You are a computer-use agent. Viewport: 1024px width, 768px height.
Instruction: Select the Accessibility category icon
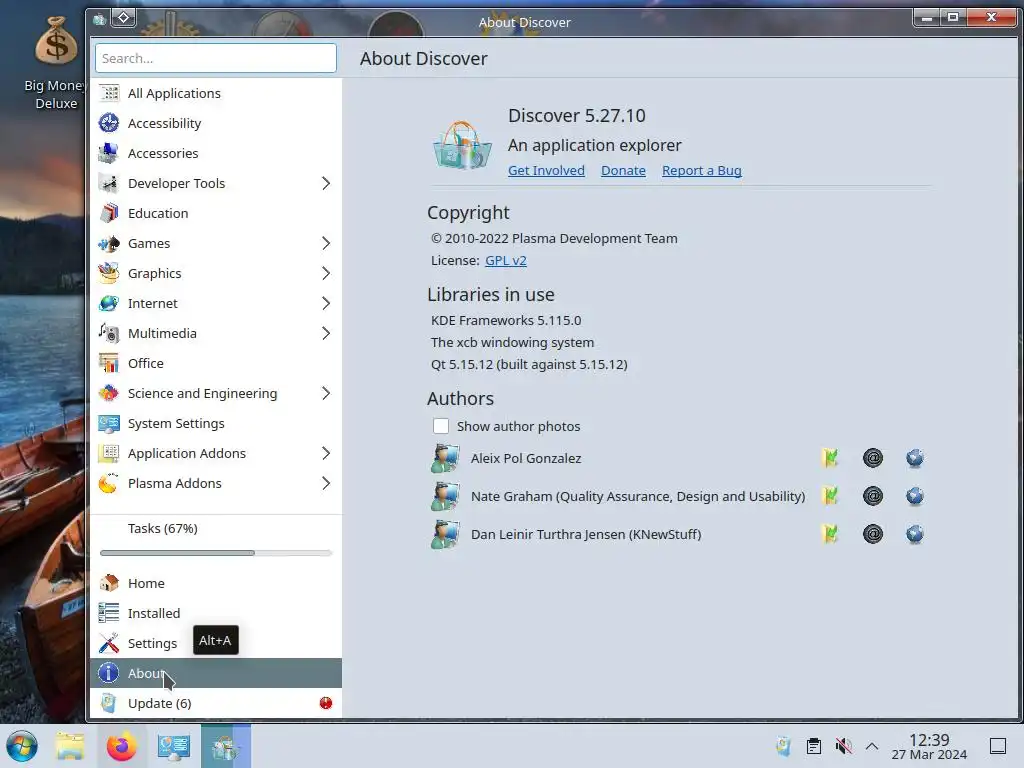pyautogui.click(x=109, y=123)
